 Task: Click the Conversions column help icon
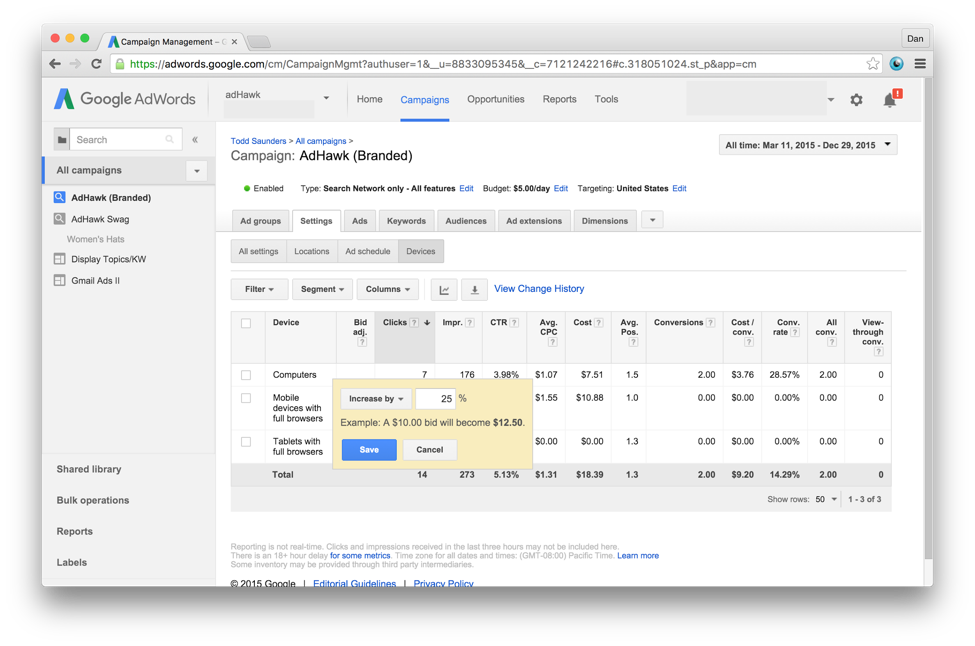pos(711,323)
